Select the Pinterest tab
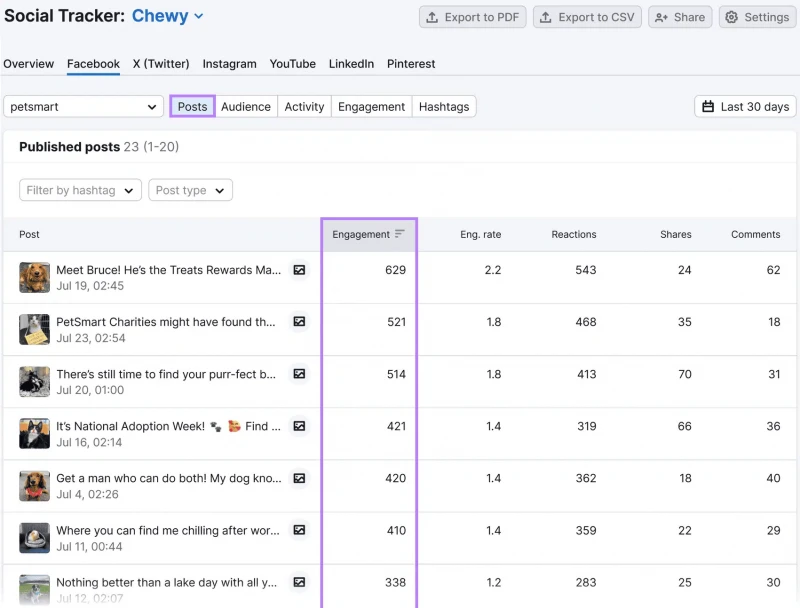This screenshot has width=800, height=608. click(411, 64)
